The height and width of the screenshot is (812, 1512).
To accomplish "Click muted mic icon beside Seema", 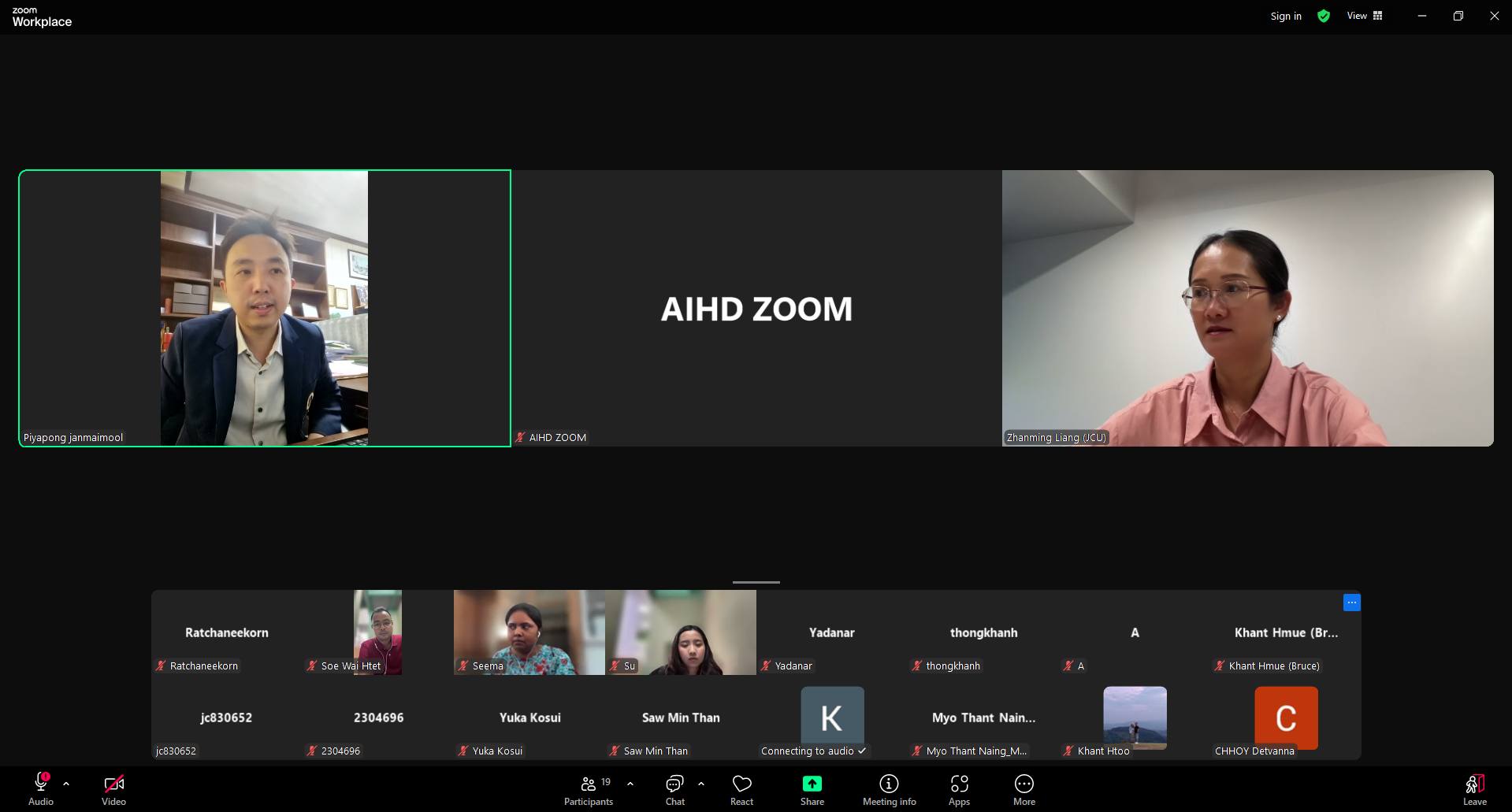I will pyautogui.click(x=463, y=666).
